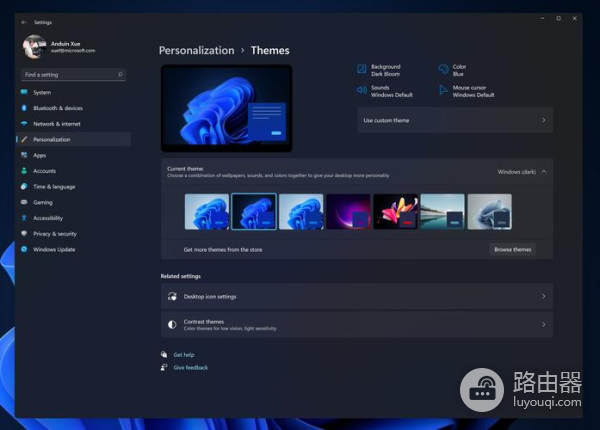
Task: Click the System icon in sidebar
Action: tap(22, 93)
